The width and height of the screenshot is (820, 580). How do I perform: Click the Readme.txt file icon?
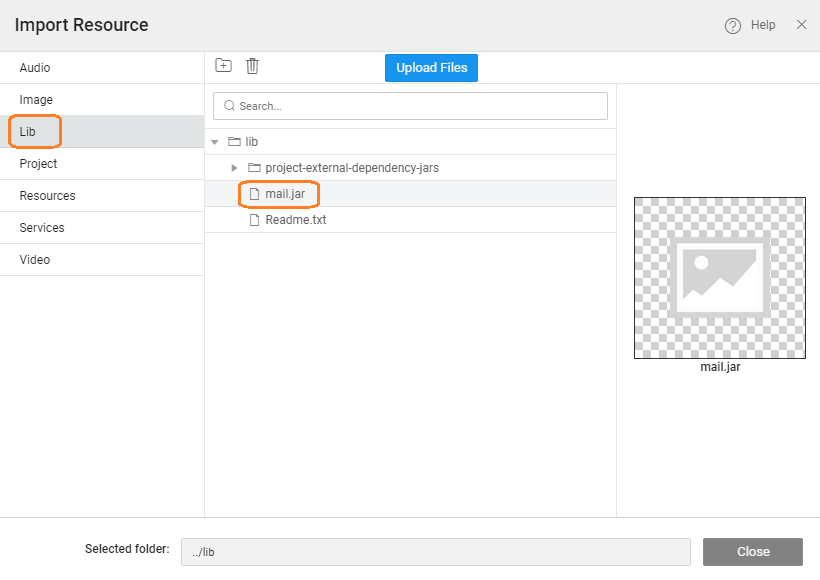254,220
